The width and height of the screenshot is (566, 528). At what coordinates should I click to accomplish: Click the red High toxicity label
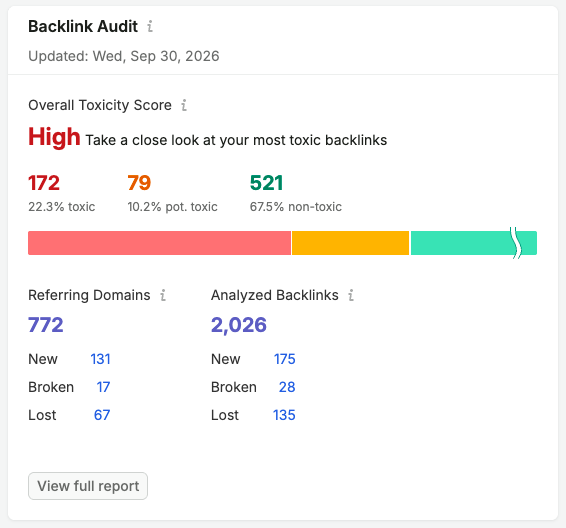tap(54, 137)
